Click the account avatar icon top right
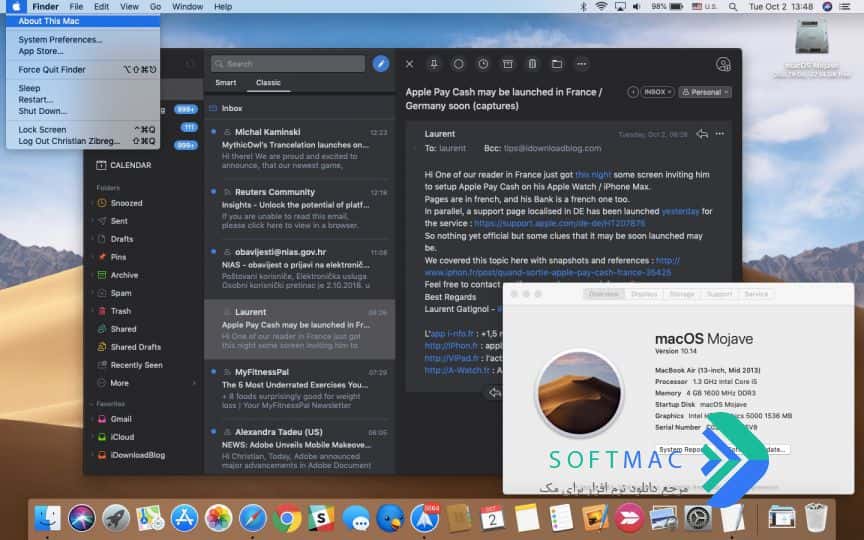Screen dimensions: 864x540 click(723, 64)
